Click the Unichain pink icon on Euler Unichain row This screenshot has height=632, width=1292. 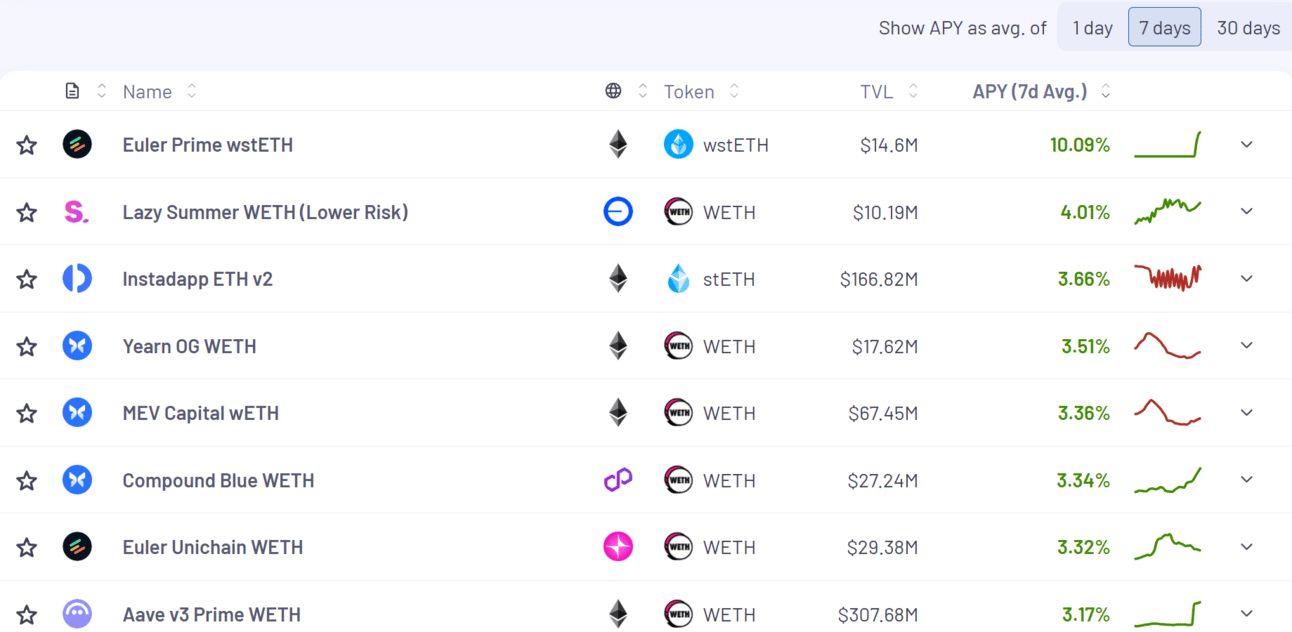[x=618, y=547]
